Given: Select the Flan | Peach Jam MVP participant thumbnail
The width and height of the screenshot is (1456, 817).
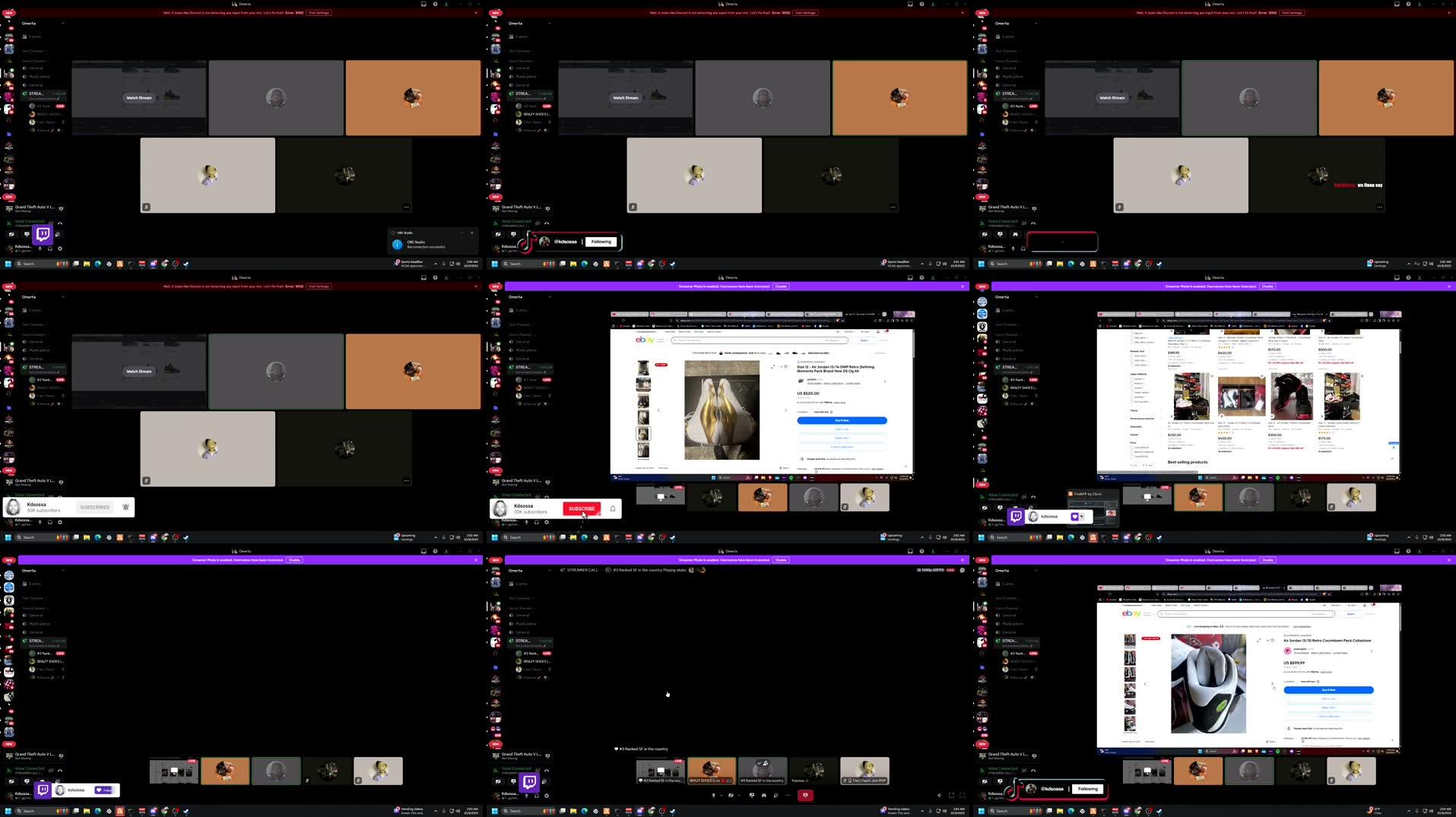Looking at the screenshot, I should (x=864, y=770).
